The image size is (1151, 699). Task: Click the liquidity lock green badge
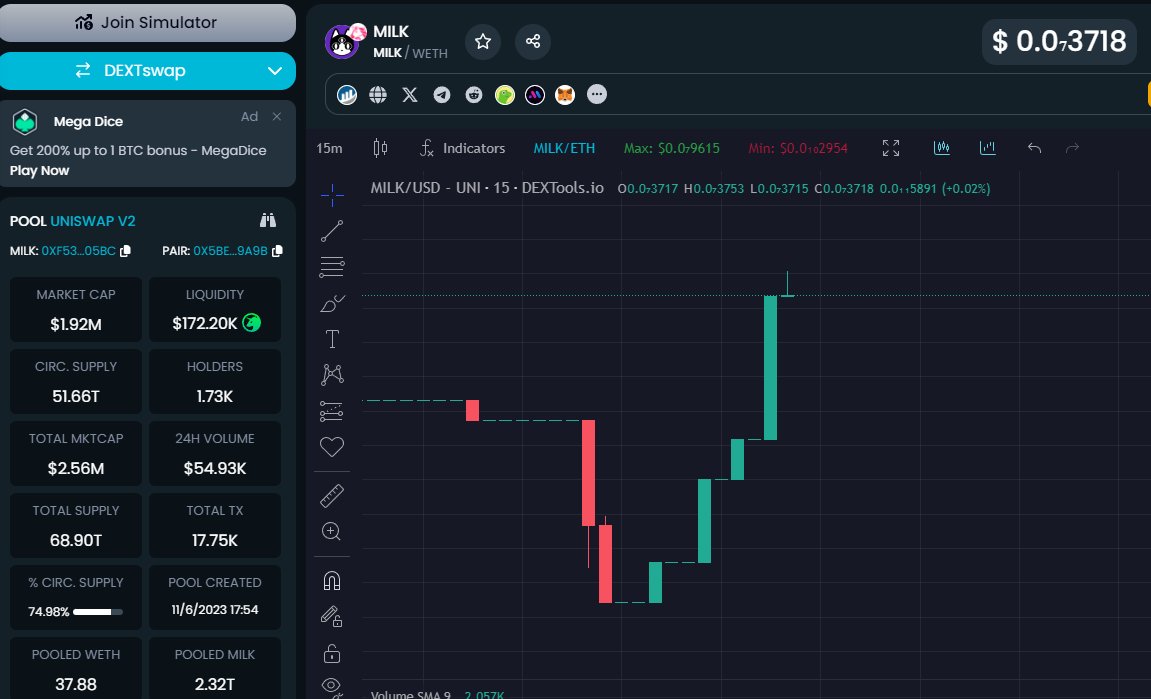click(252, 322)
